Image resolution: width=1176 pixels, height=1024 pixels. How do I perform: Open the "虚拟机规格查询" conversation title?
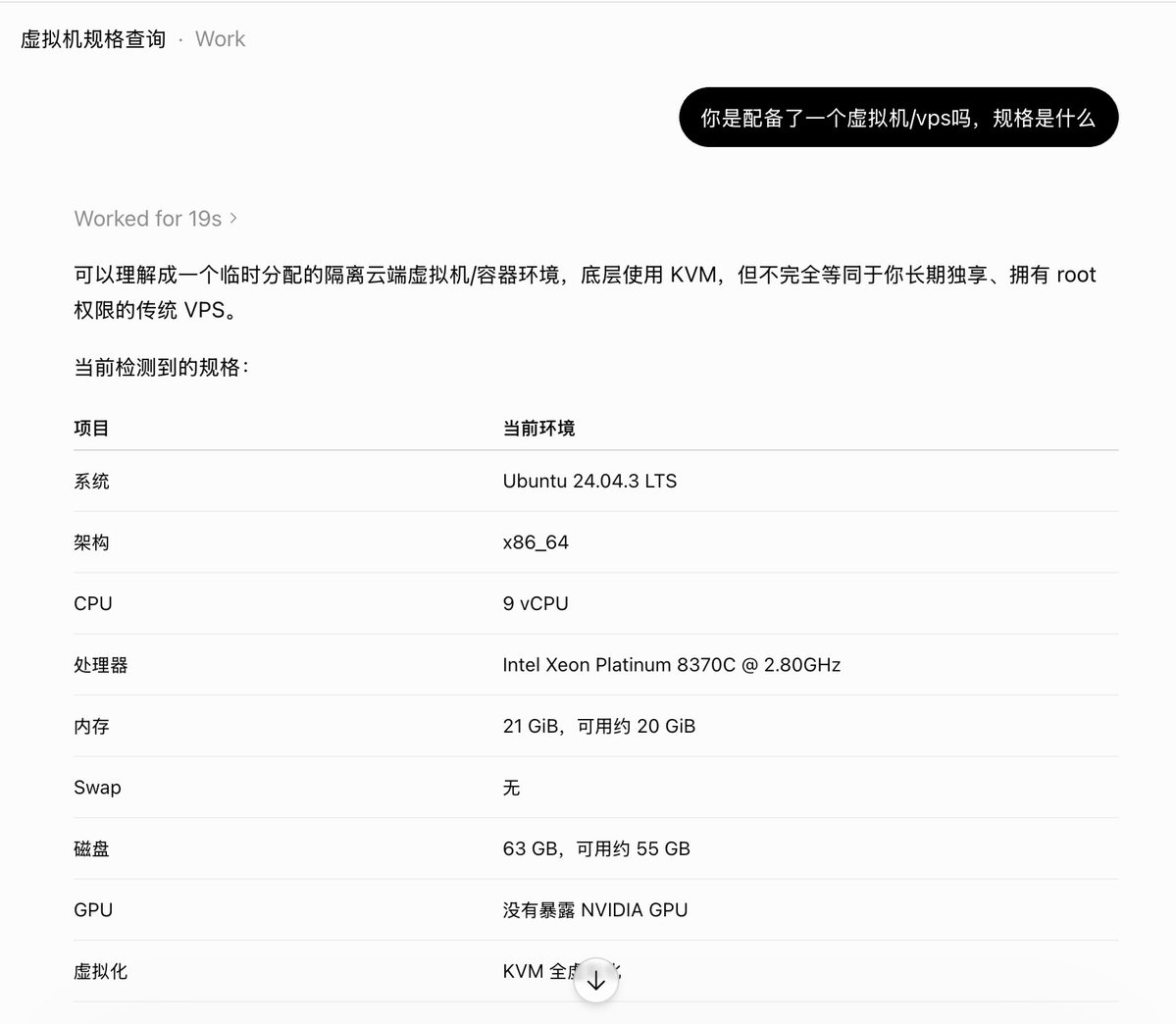[93, 39]
